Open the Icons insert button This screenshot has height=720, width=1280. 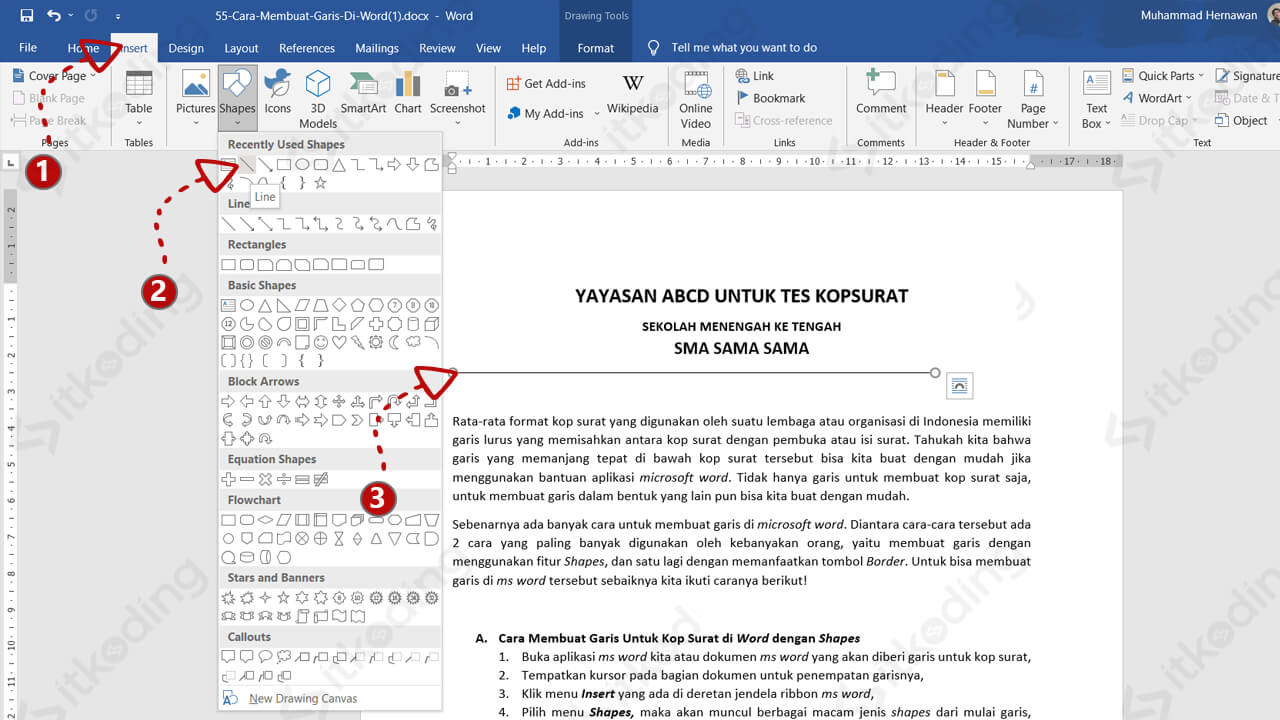coord(277,92)
